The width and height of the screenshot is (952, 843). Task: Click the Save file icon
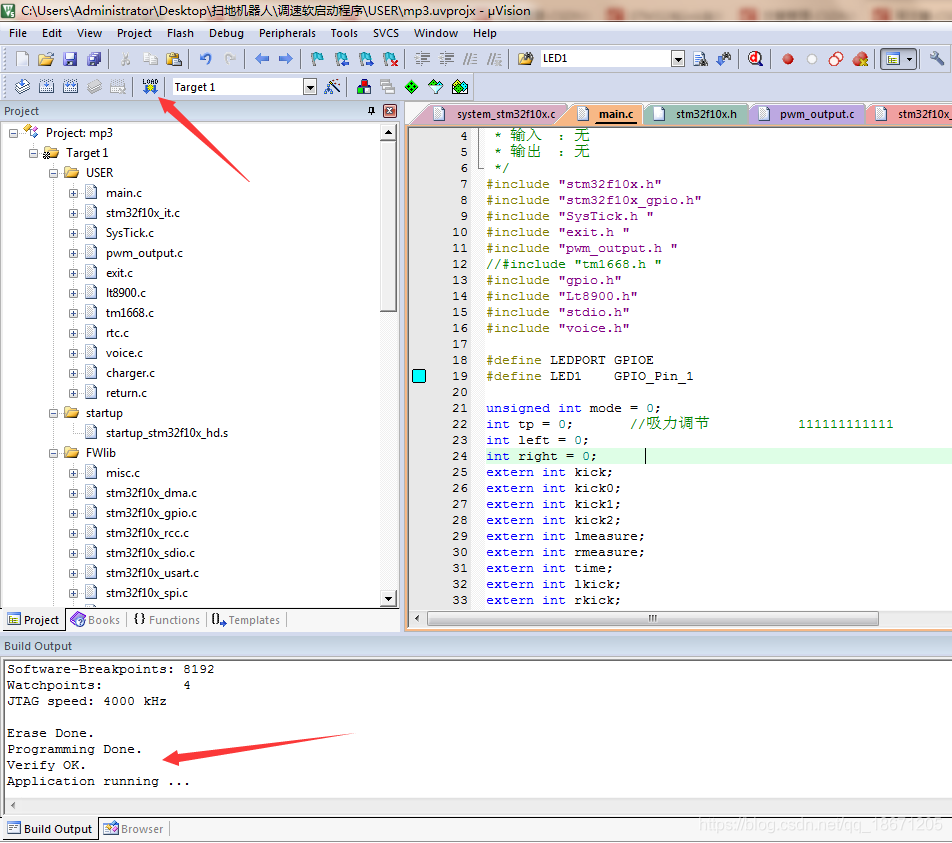(x=70, y=59)
